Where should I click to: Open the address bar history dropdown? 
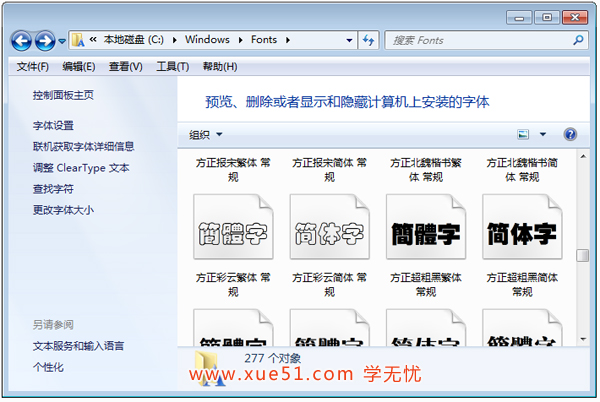tap(349, 40)
